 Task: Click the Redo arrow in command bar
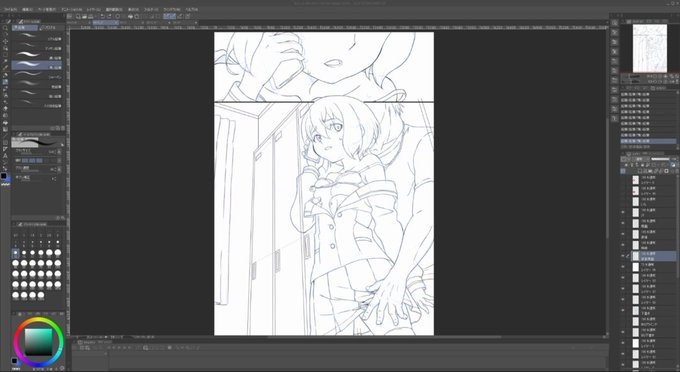pyautogui.click(x=109, y=16)
